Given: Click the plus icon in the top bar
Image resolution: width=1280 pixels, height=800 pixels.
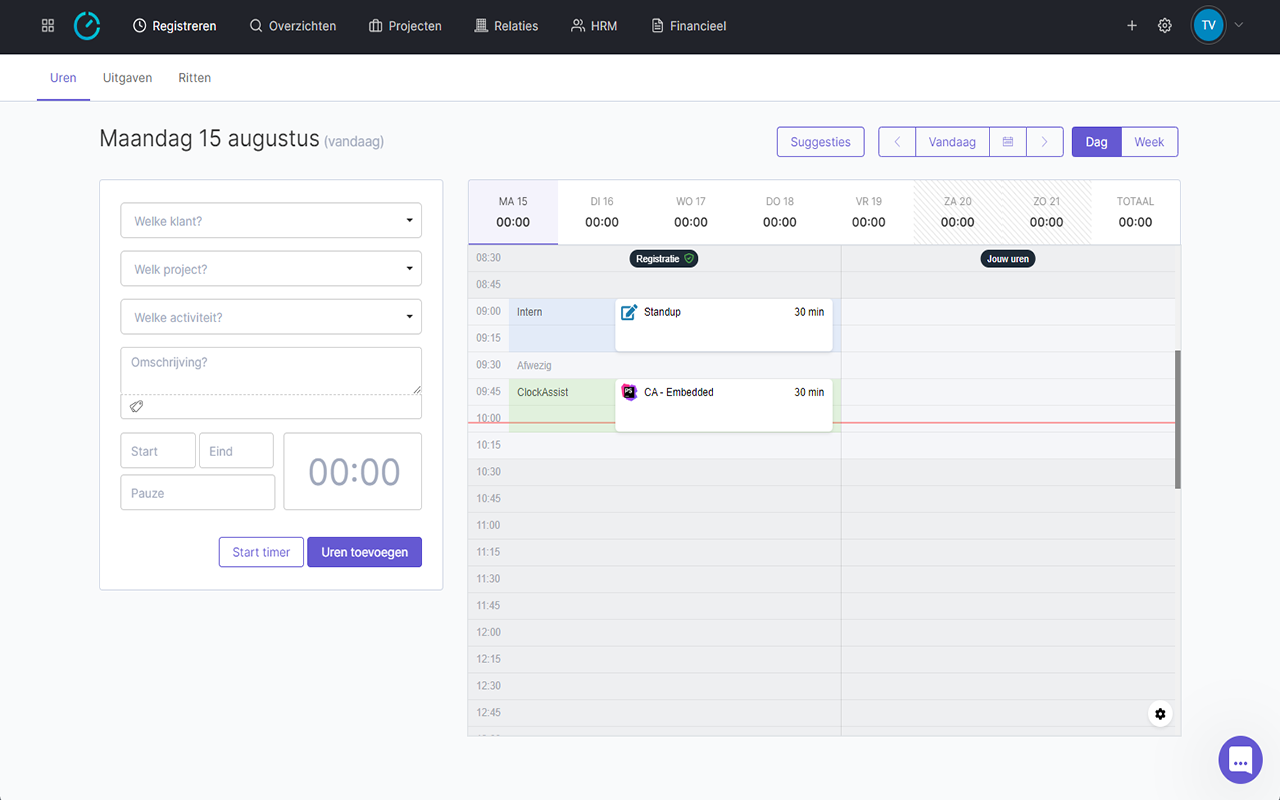Looking at the screenshot, I should 1131,25.
